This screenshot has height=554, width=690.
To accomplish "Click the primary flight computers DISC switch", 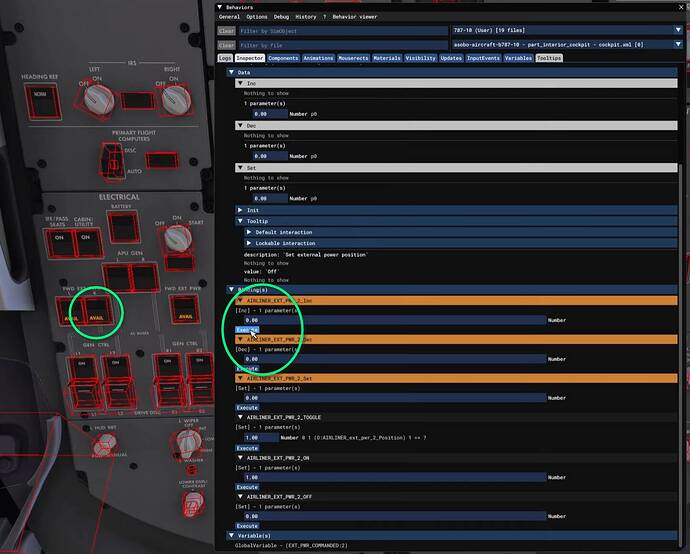I will point(112,161).
